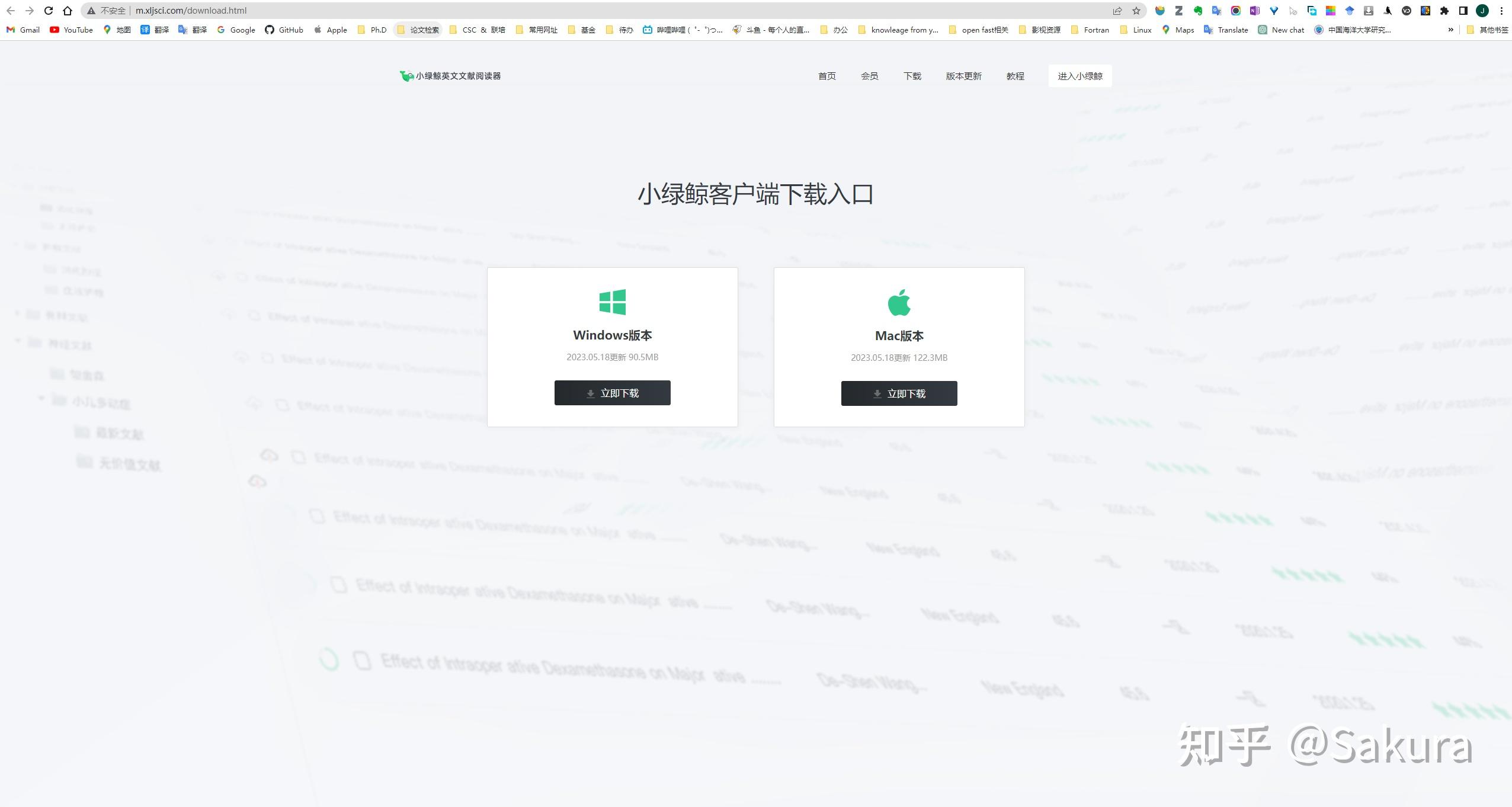Bookmark this page with the star icon
Viewport: 1512px width, 807px height.
[x=1136, y=11]
